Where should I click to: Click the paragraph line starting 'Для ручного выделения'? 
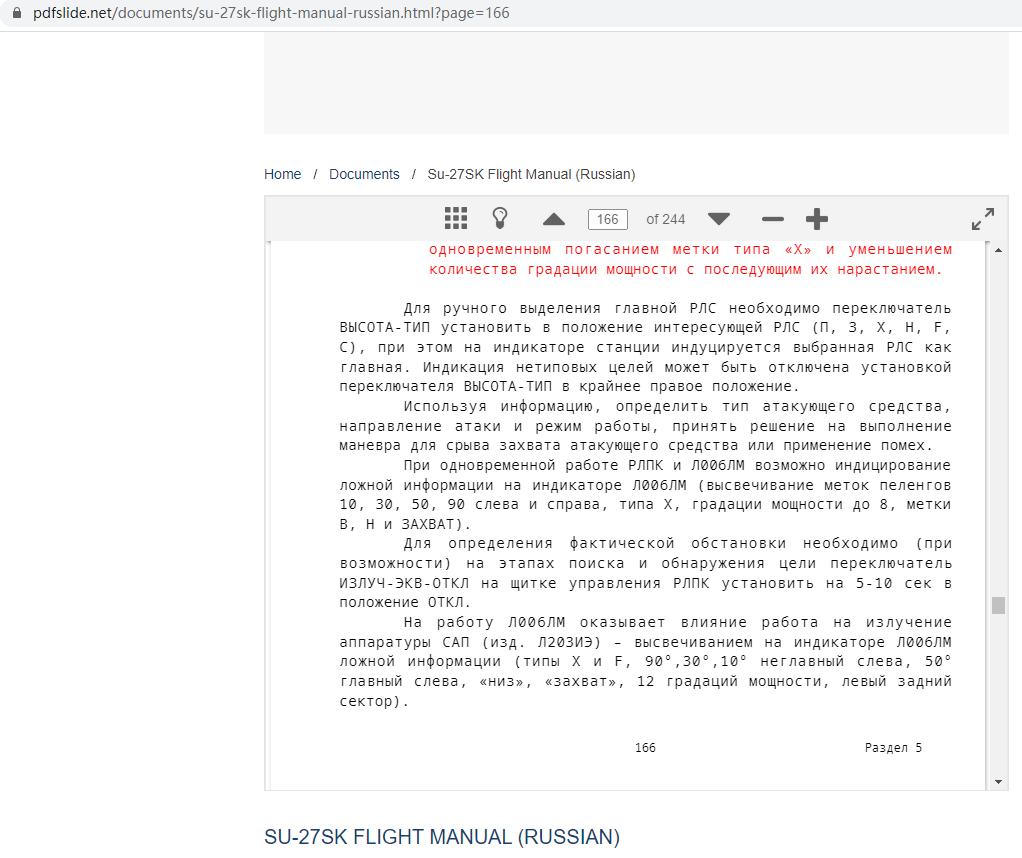[677, 308]
